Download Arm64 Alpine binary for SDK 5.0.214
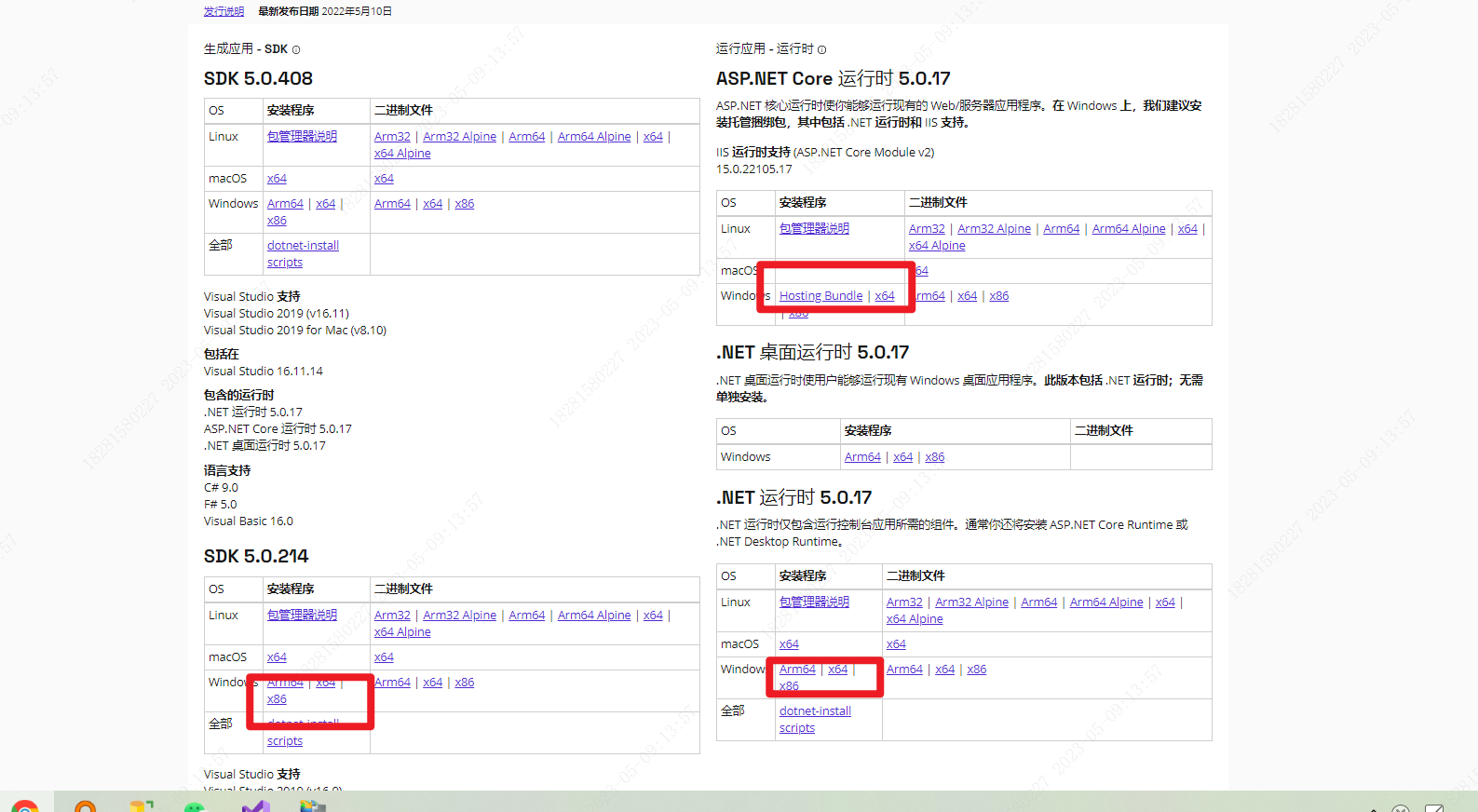 (x=594, y=615)
